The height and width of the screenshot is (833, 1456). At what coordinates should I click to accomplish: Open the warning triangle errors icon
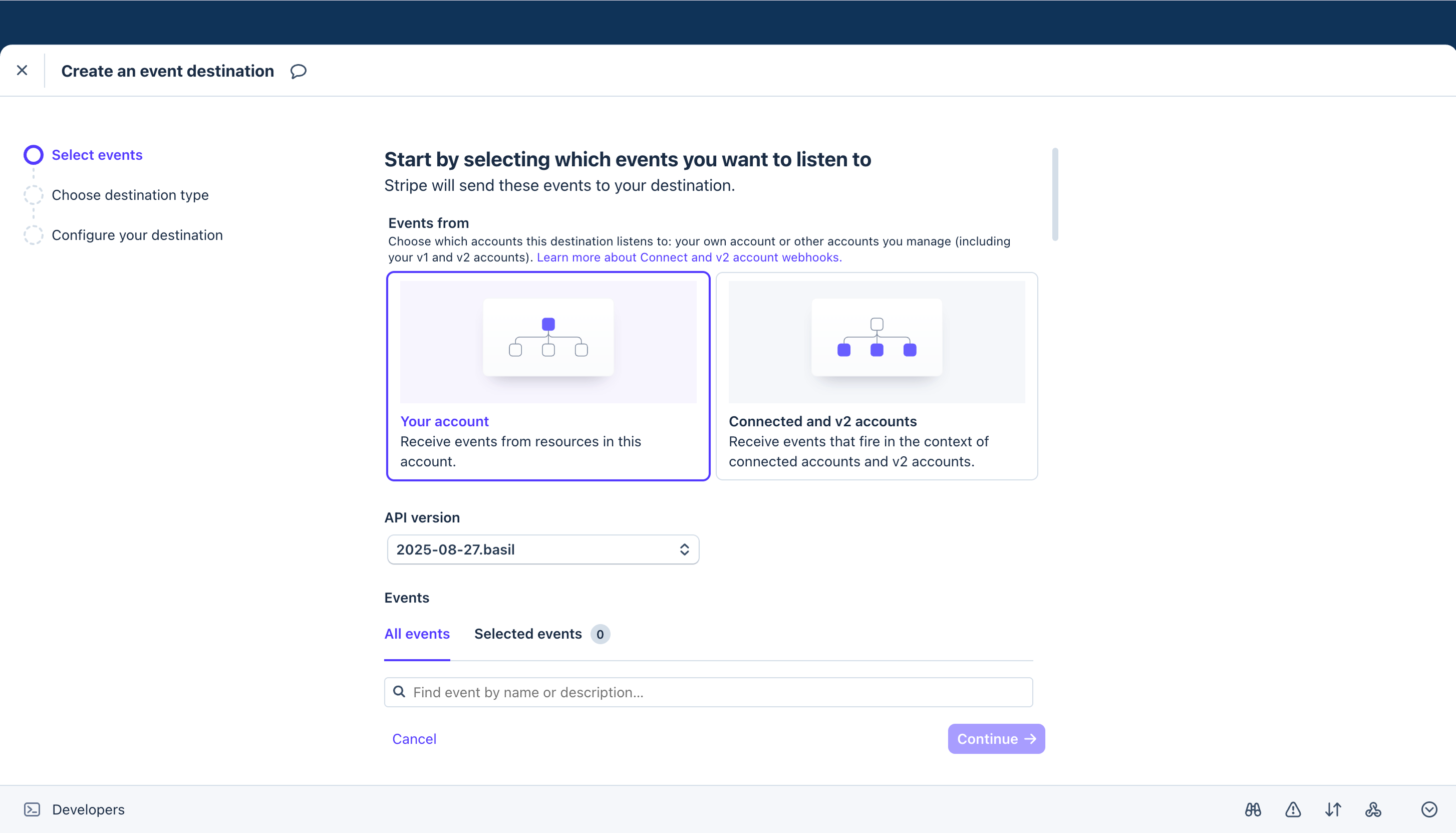1292,809
